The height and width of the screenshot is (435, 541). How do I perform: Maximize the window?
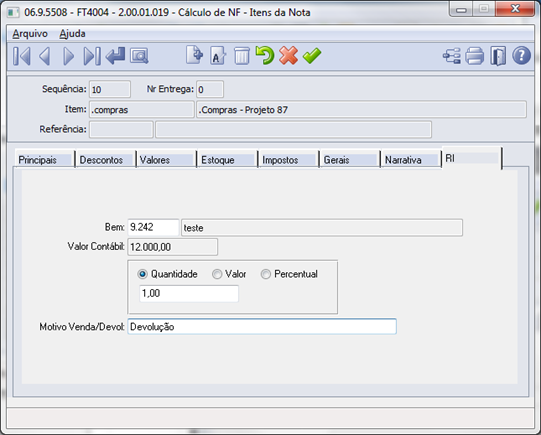[484, 9]
